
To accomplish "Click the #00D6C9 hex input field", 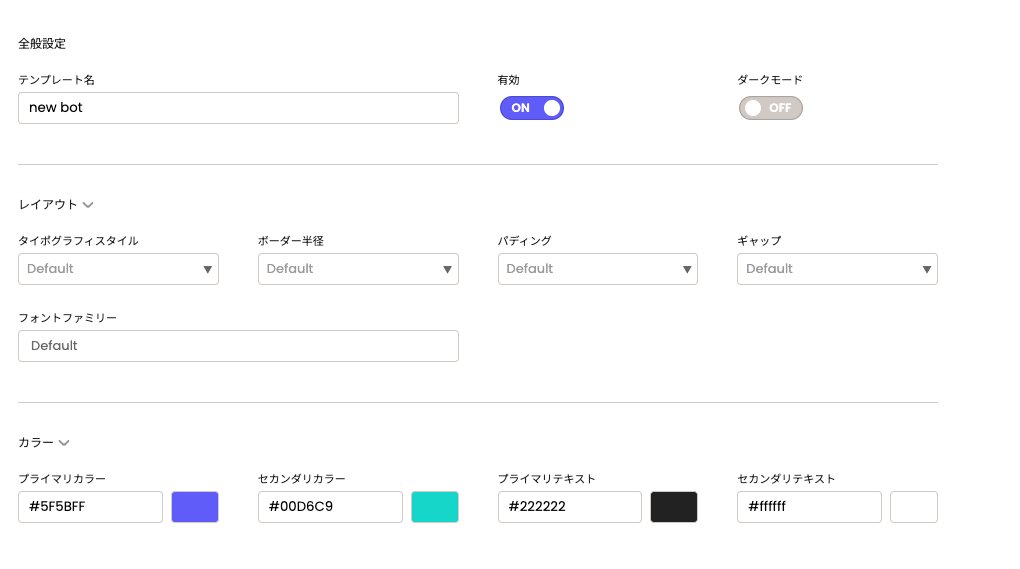I will point(330,507).
